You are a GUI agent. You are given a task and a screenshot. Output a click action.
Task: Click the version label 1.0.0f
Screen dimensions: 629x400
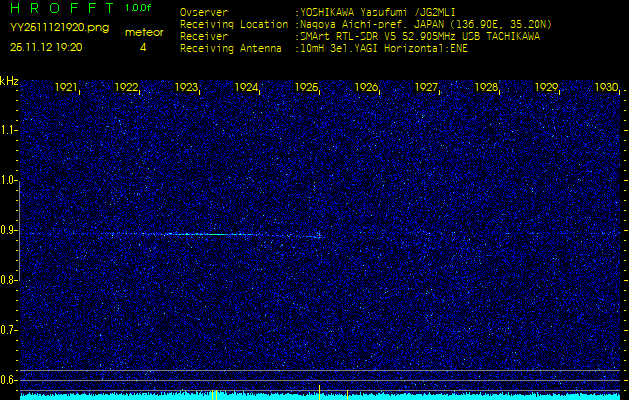click(138, 8)
